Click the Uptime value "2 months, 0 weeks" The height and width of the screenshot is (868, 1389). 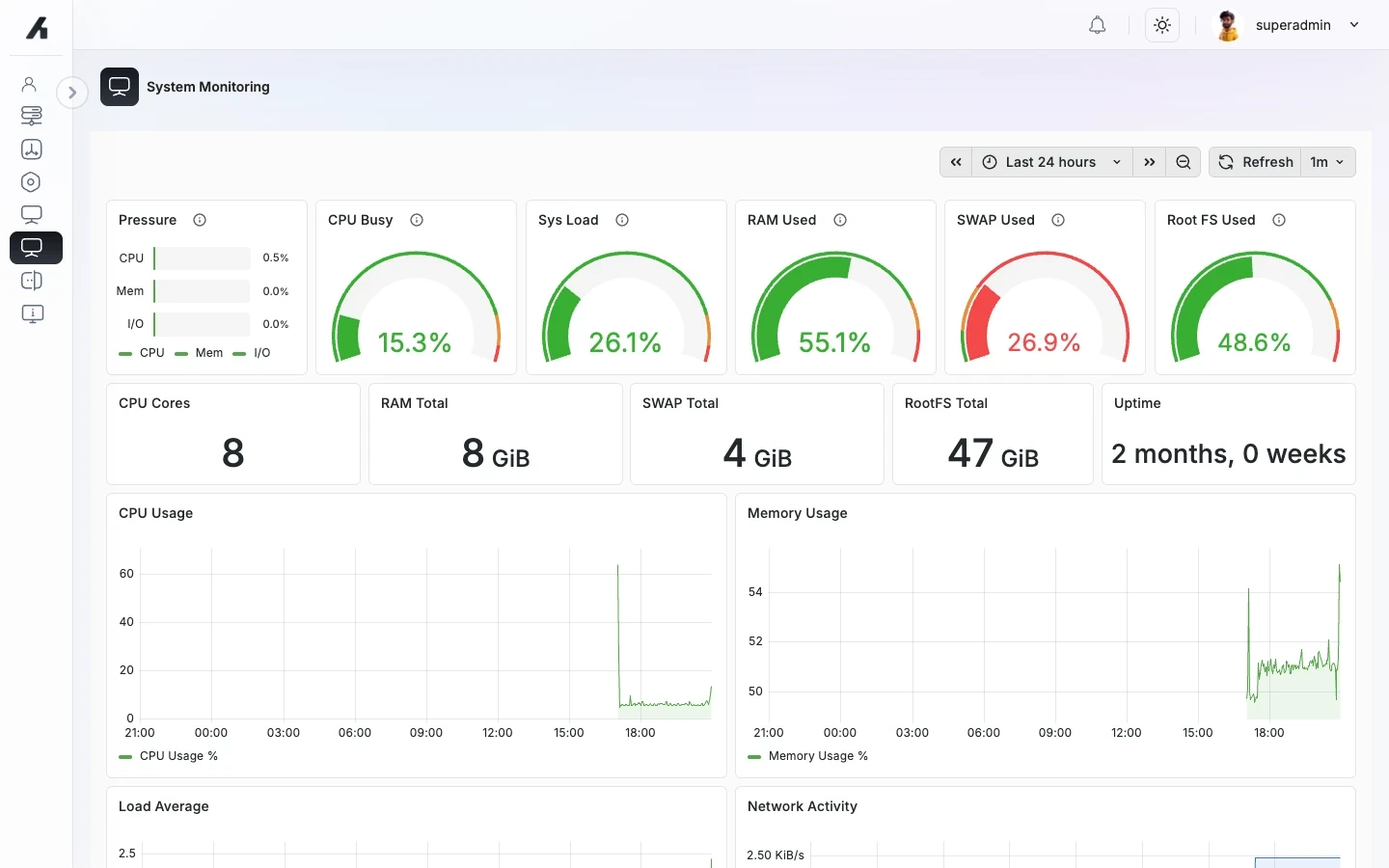1229,454
